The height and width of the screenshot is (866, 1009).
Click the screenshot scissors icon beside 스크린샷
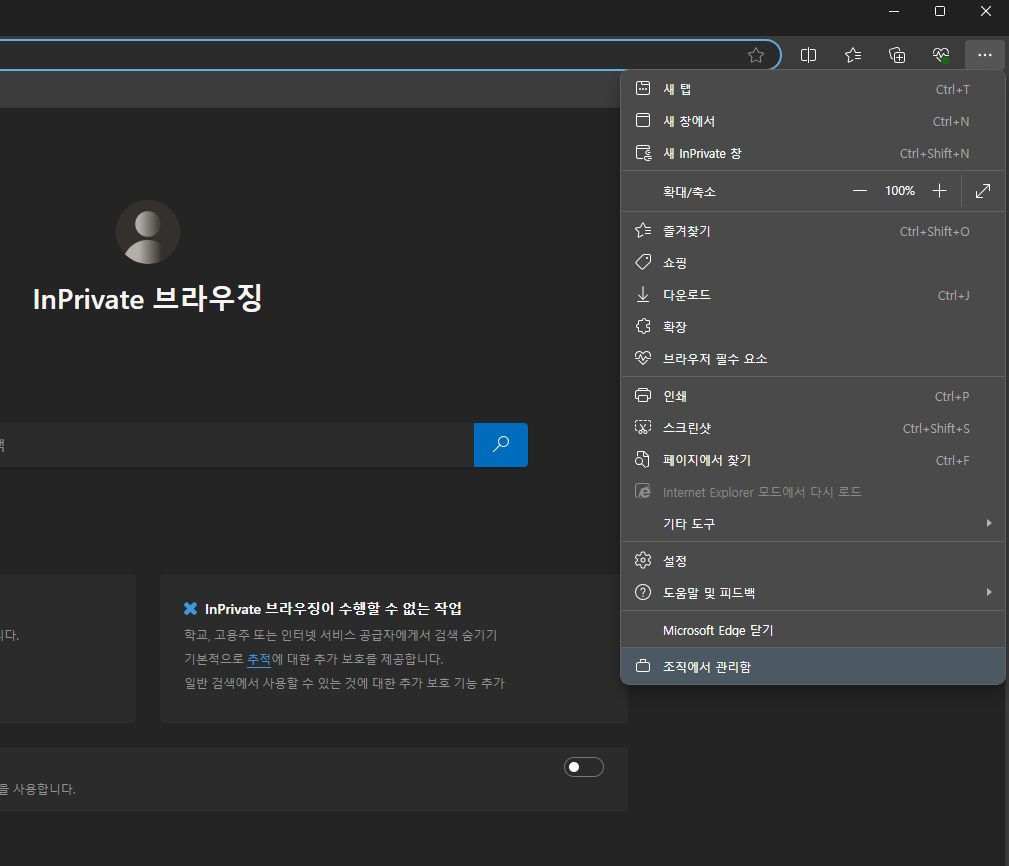[643, 428]
